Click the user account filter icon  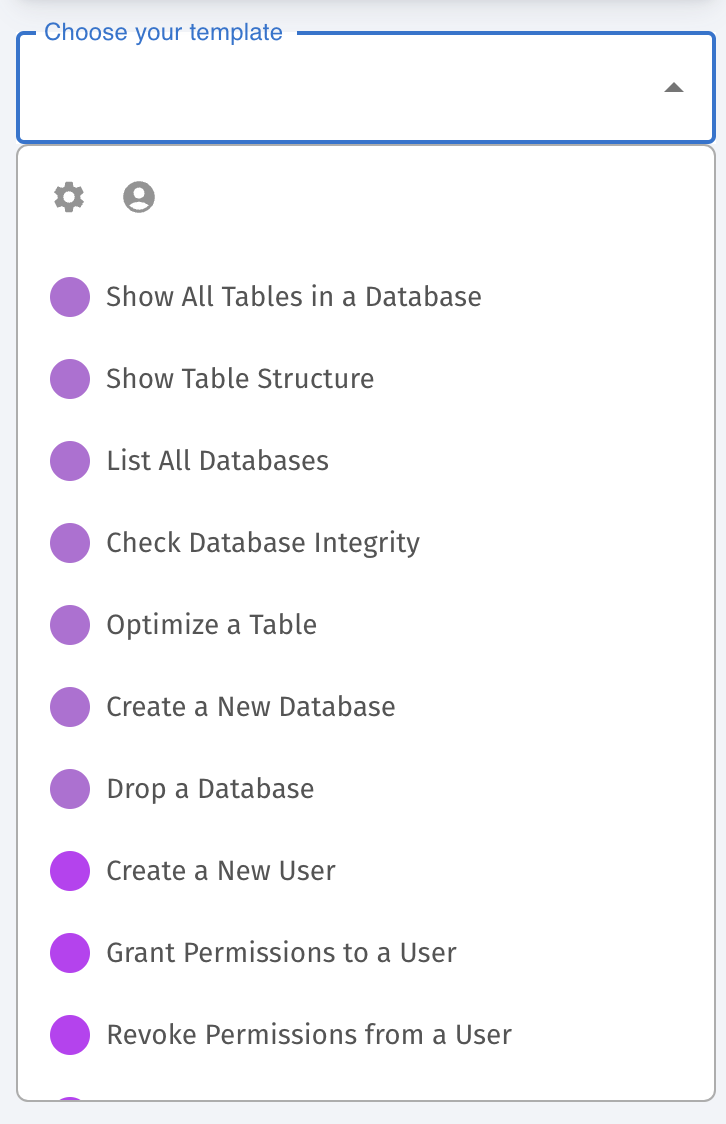tap(139, 196)
